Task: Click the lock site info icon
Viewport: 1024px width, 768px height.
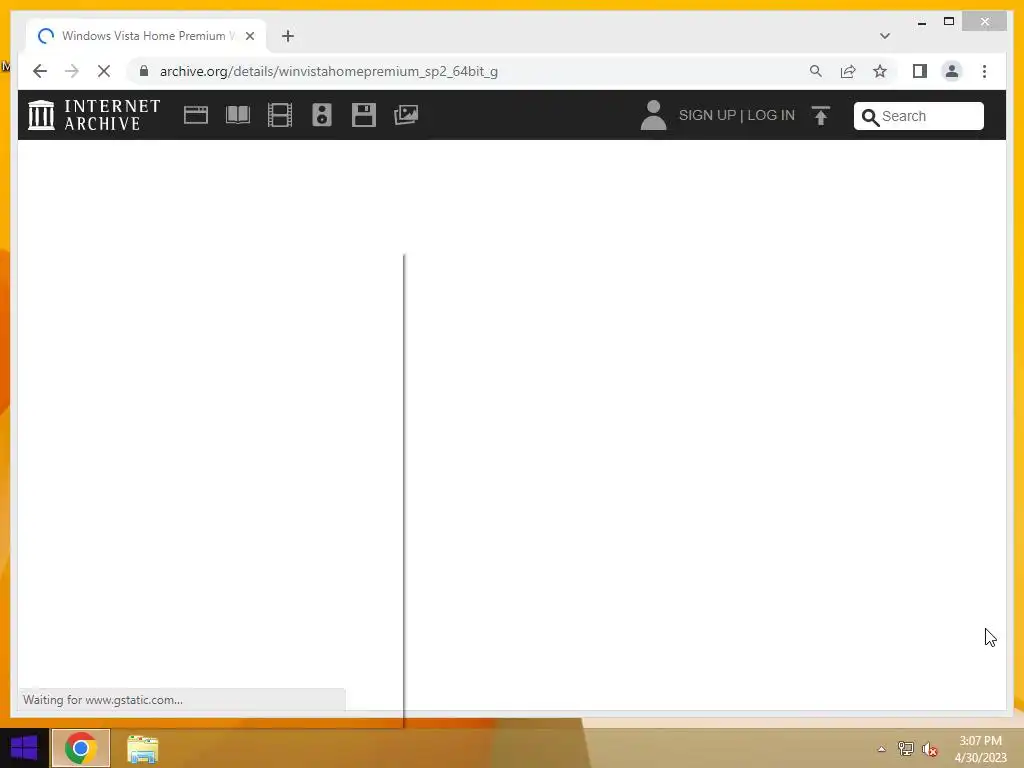Action: (x=144, y=71)
